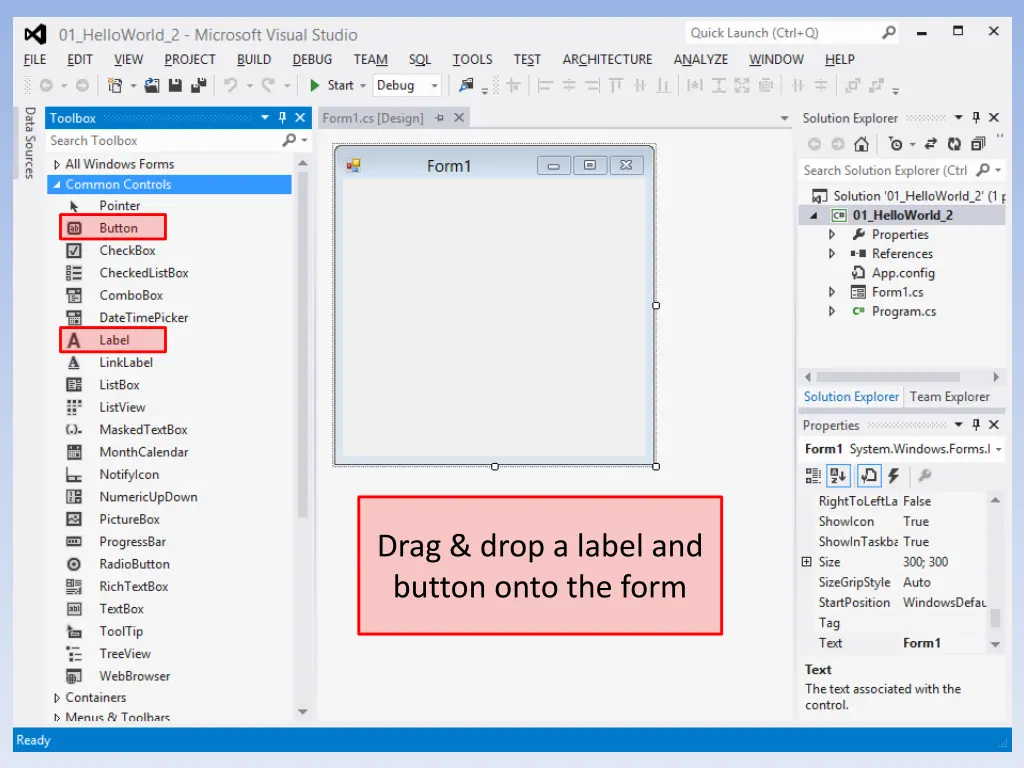Pin the Properties panel
1024x768 pixels.
[976, 425]
